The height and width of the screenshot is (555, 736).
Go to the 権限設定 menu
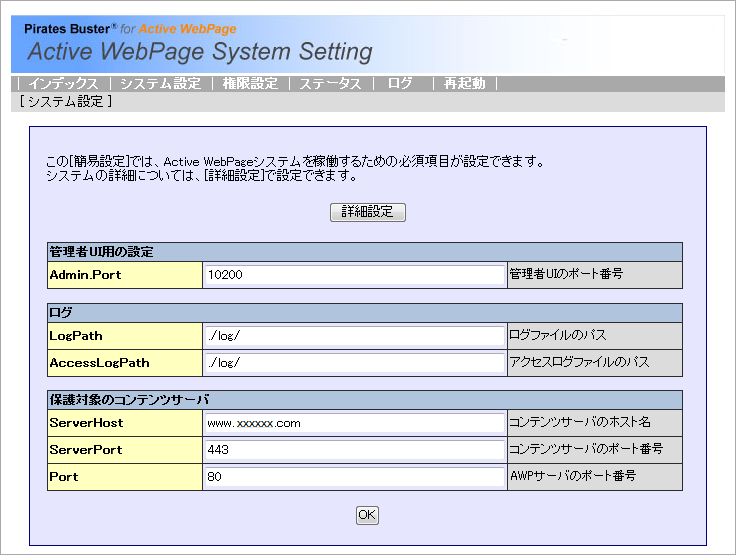[x=250, y=84]
